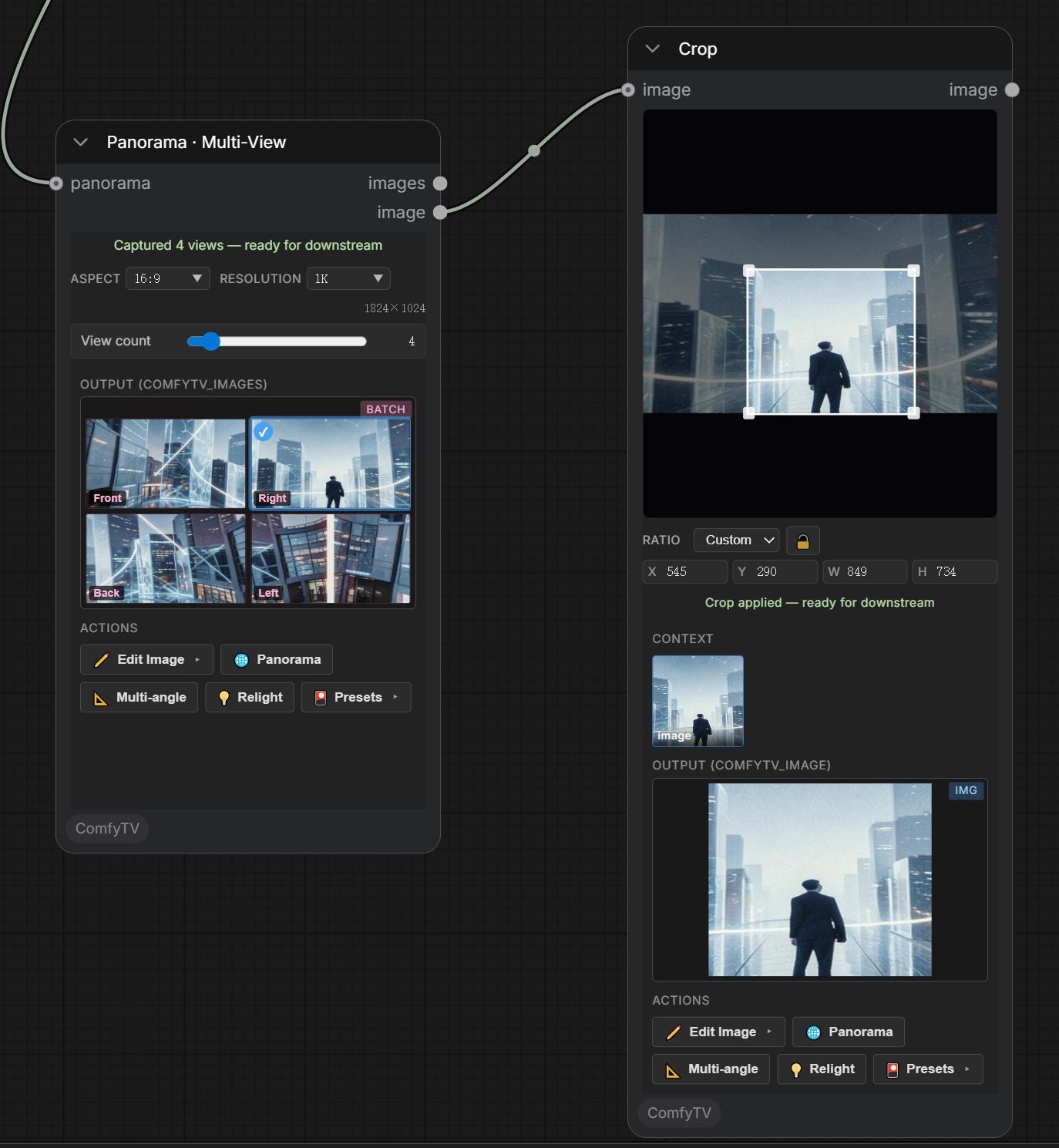Click the BATCH badge
This screenshot has height=1148, width=1059.
385,409
